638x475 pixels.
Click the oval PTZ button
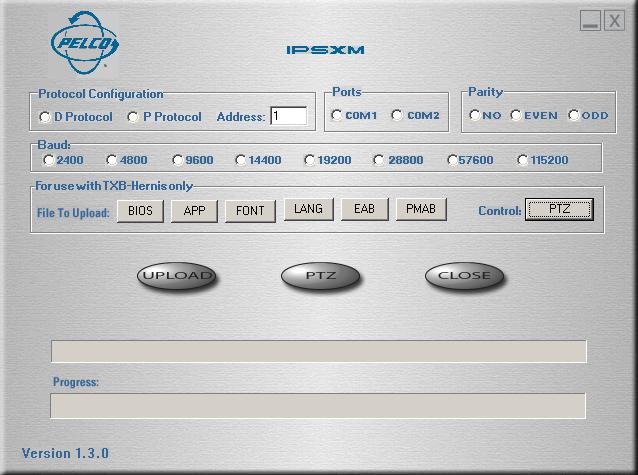coord(321,276)
